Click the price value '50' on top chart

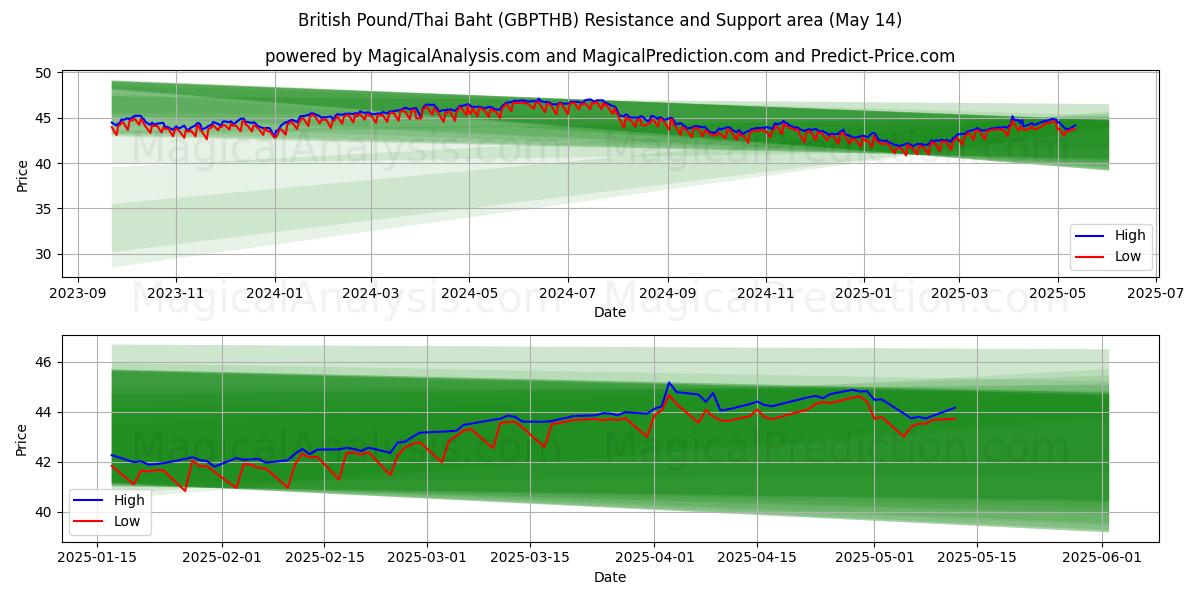[x=46, y=73]
